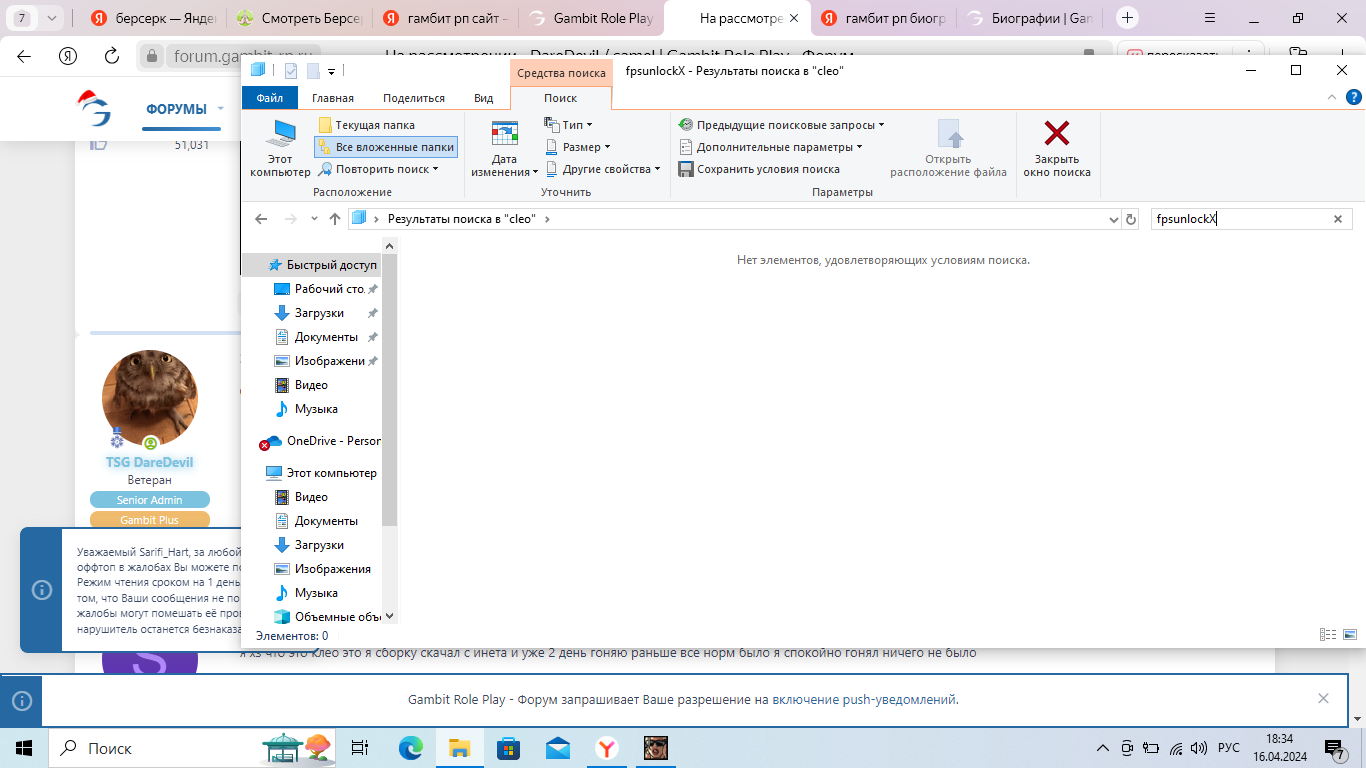Expand the 'Размер' filter dropdown

pos(579,147)
